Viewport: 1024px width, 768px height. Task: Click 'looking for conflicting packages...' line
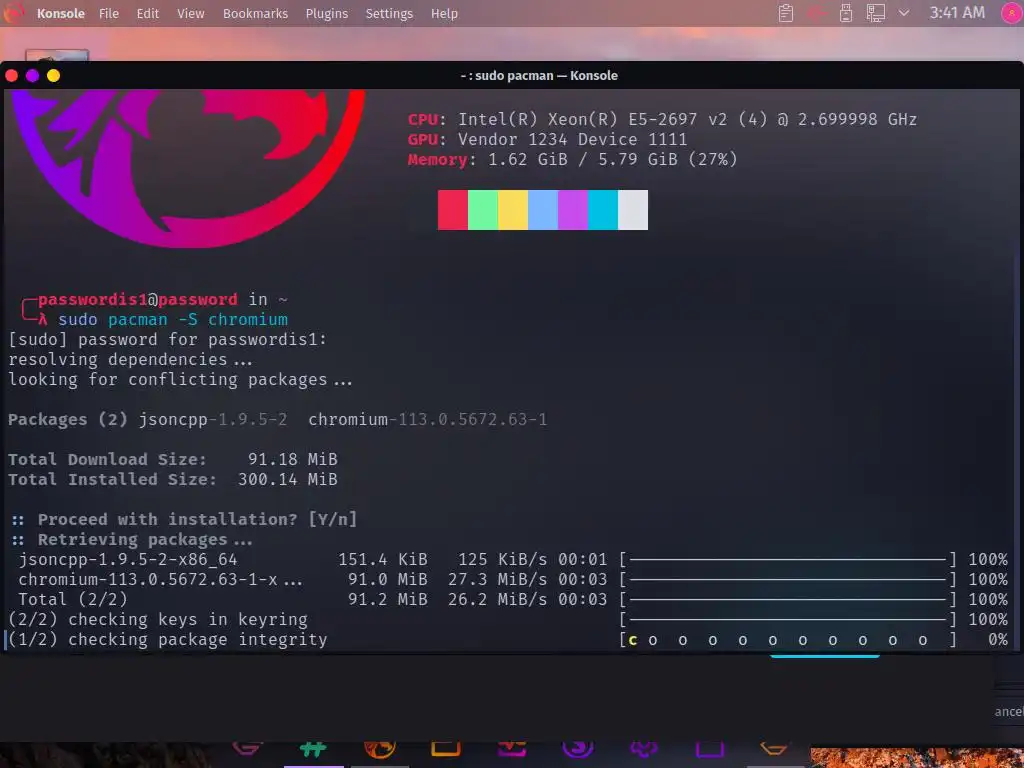coord(180,379)
